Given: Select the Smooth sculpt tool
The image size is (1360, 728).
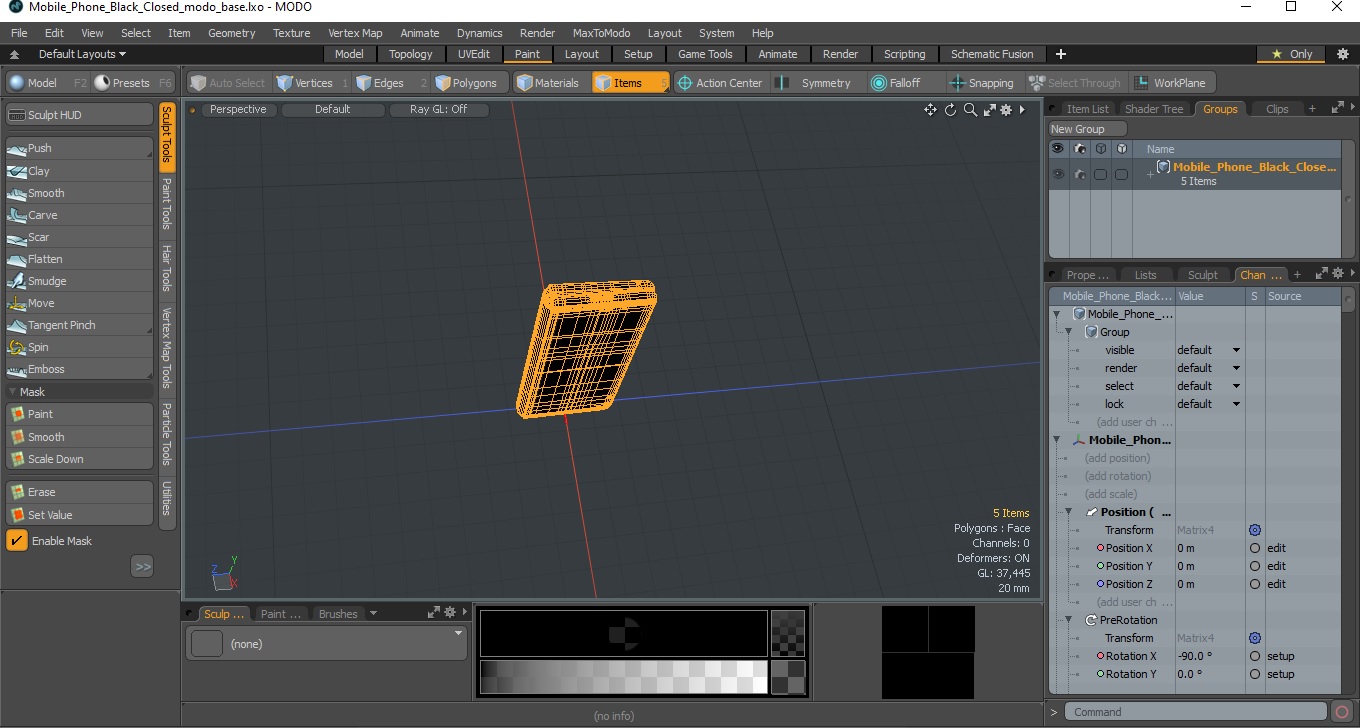Looking at the screenshot, I should tap(79, 193).
